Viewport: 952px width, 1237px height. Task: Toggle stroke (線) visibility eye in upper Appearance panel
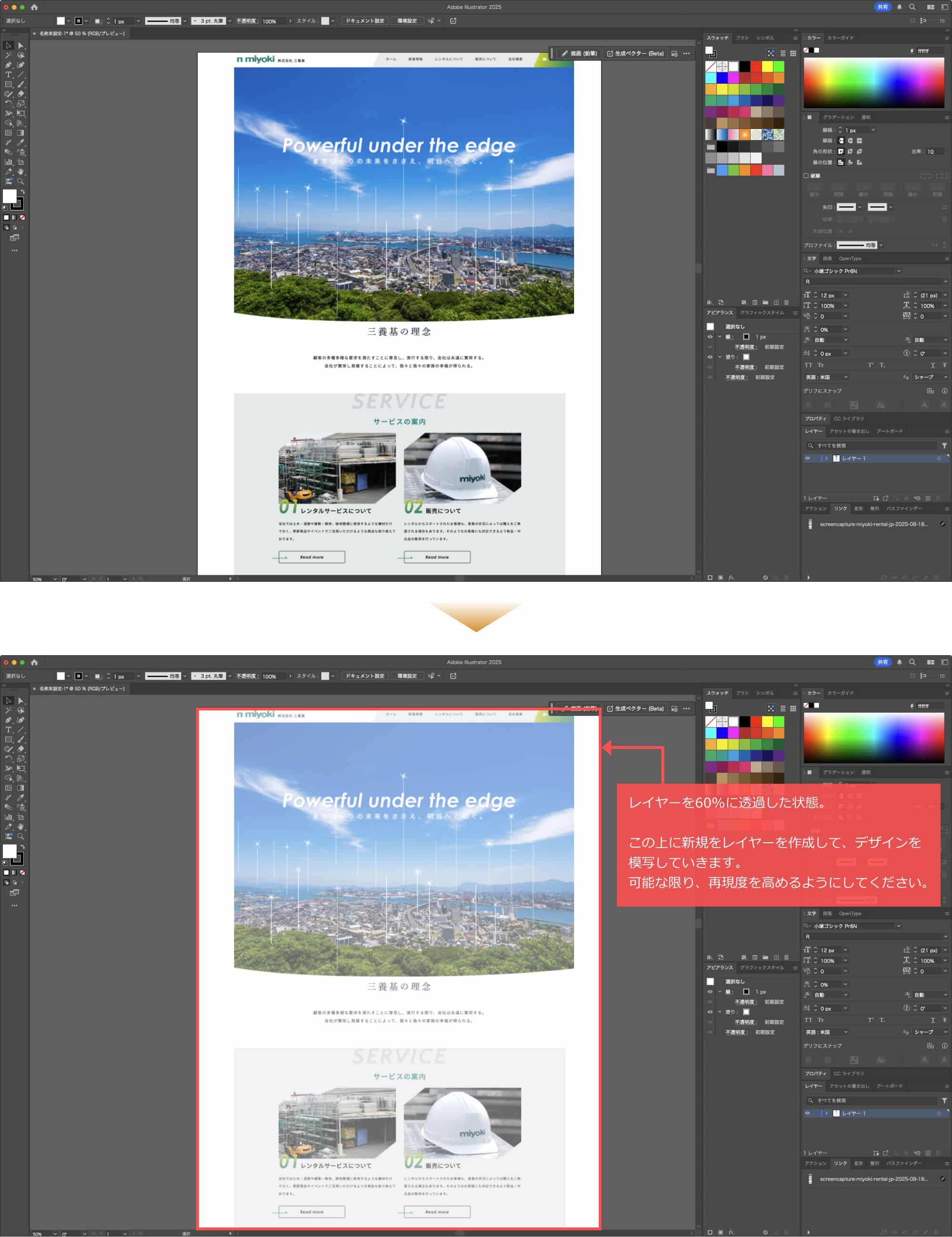710,337
